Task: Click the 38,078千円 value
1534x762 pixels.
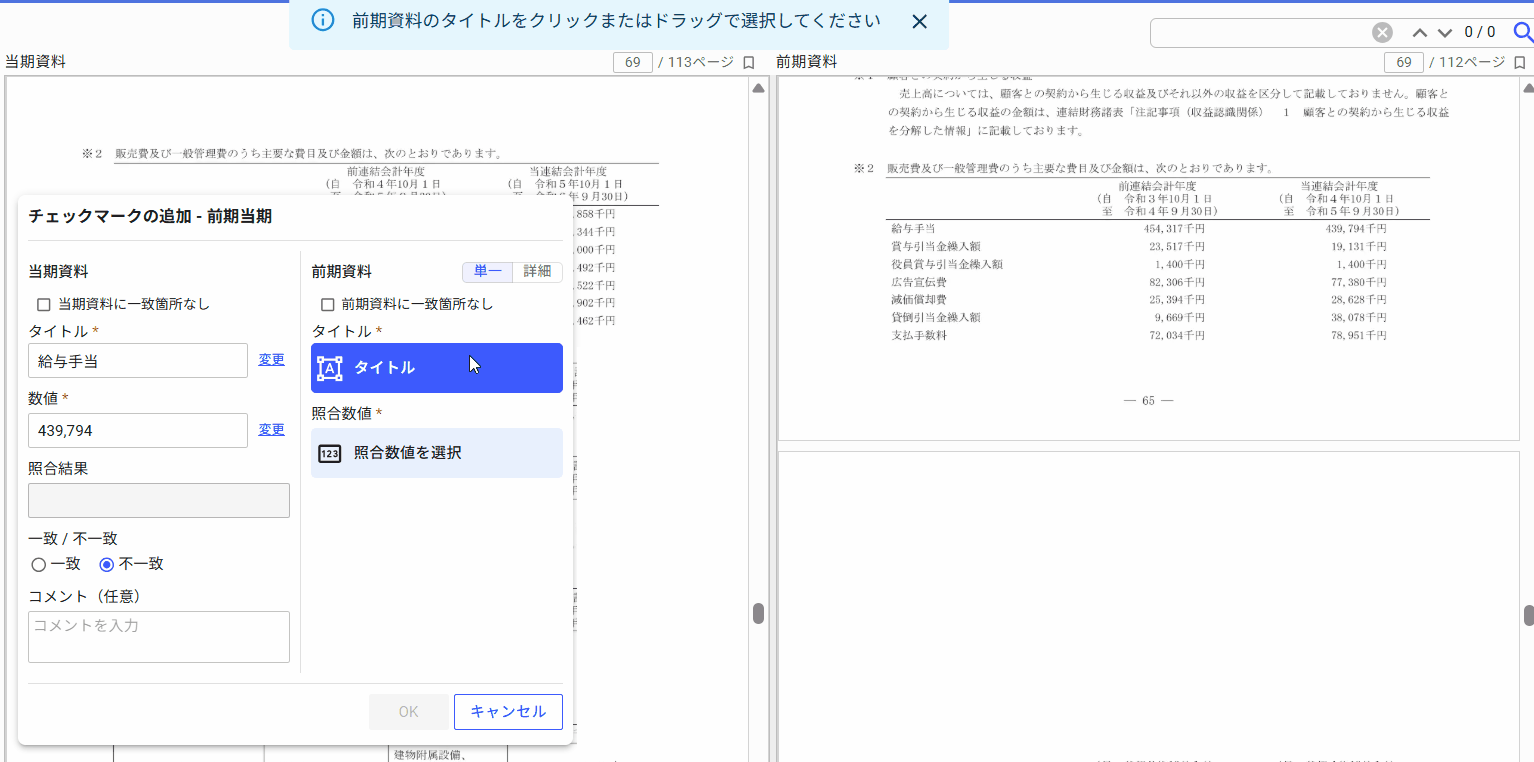Action: [1359, 317]
